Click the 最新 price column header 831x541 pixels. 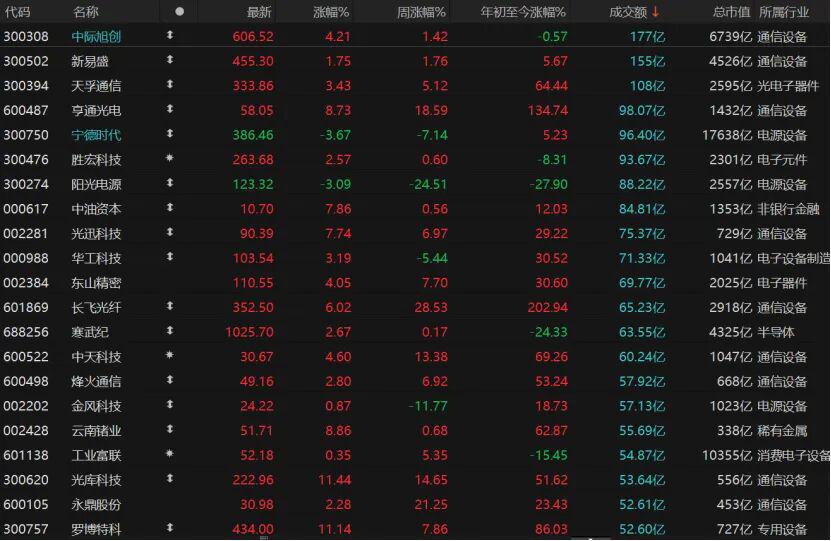coord(259,12)
